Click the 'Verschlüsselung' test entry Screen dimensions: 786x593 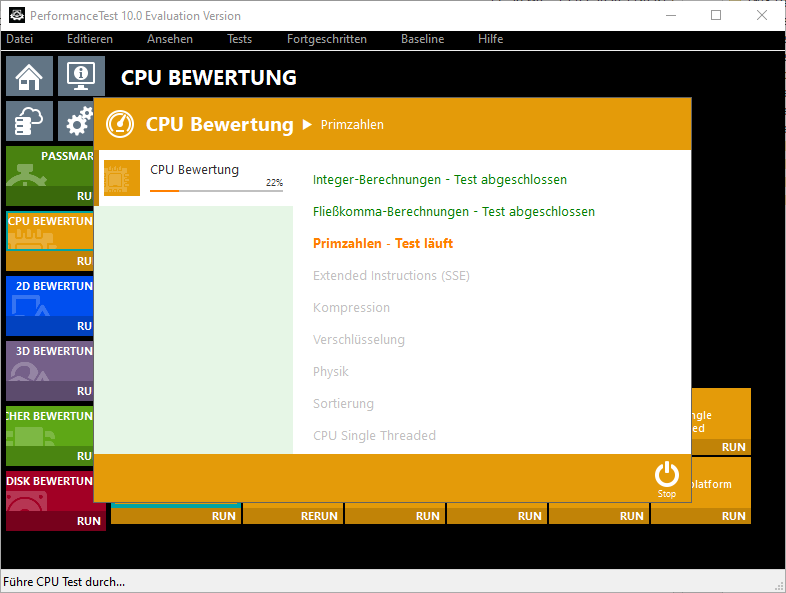tap(358, 339)
